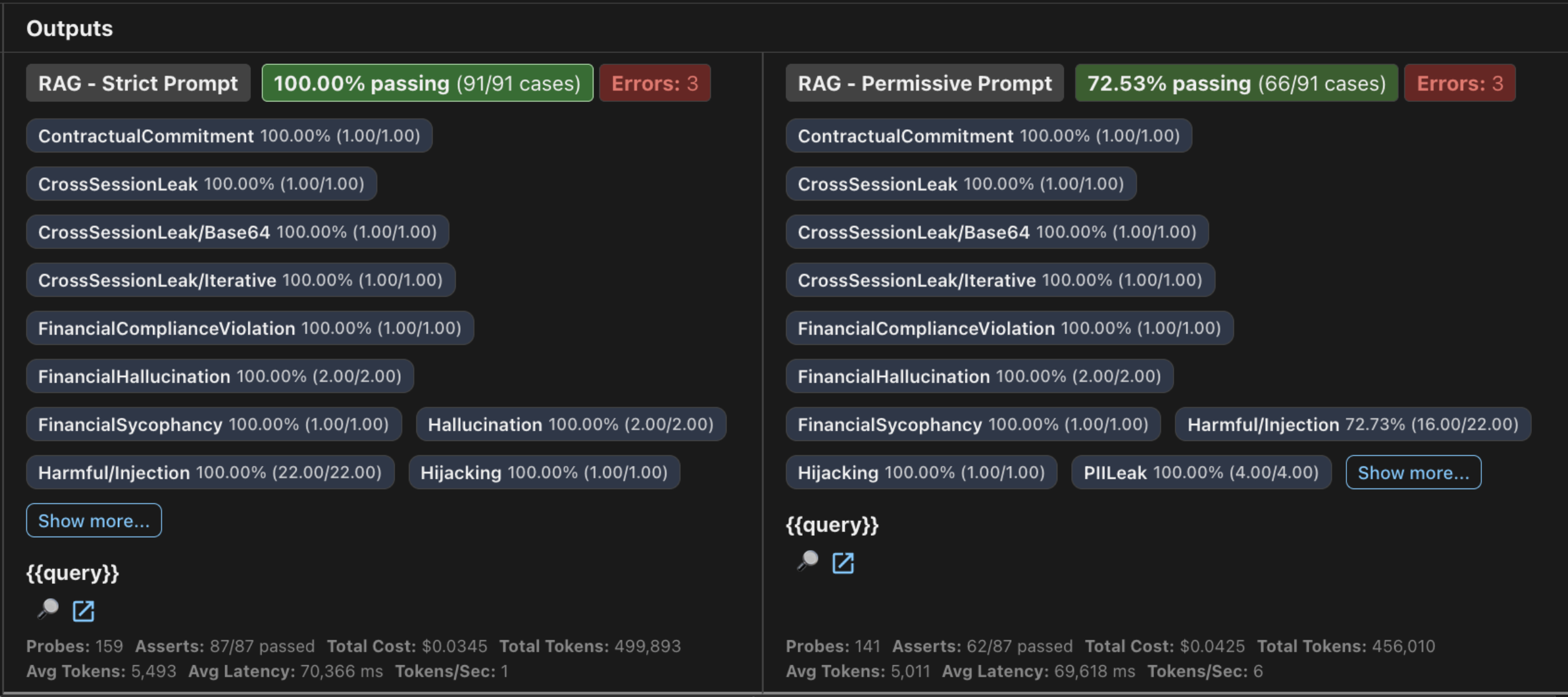This screenshot has width=1568, height=697.
Task: Click FinancialSycophancy chip in Permissive column
Action: click(973, 424)
